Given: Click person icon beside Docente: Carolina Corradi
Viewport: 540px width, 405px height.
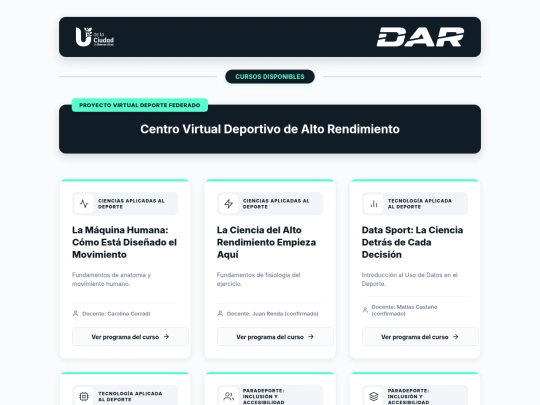Looking at the screenshot, I should click(75, 313).
